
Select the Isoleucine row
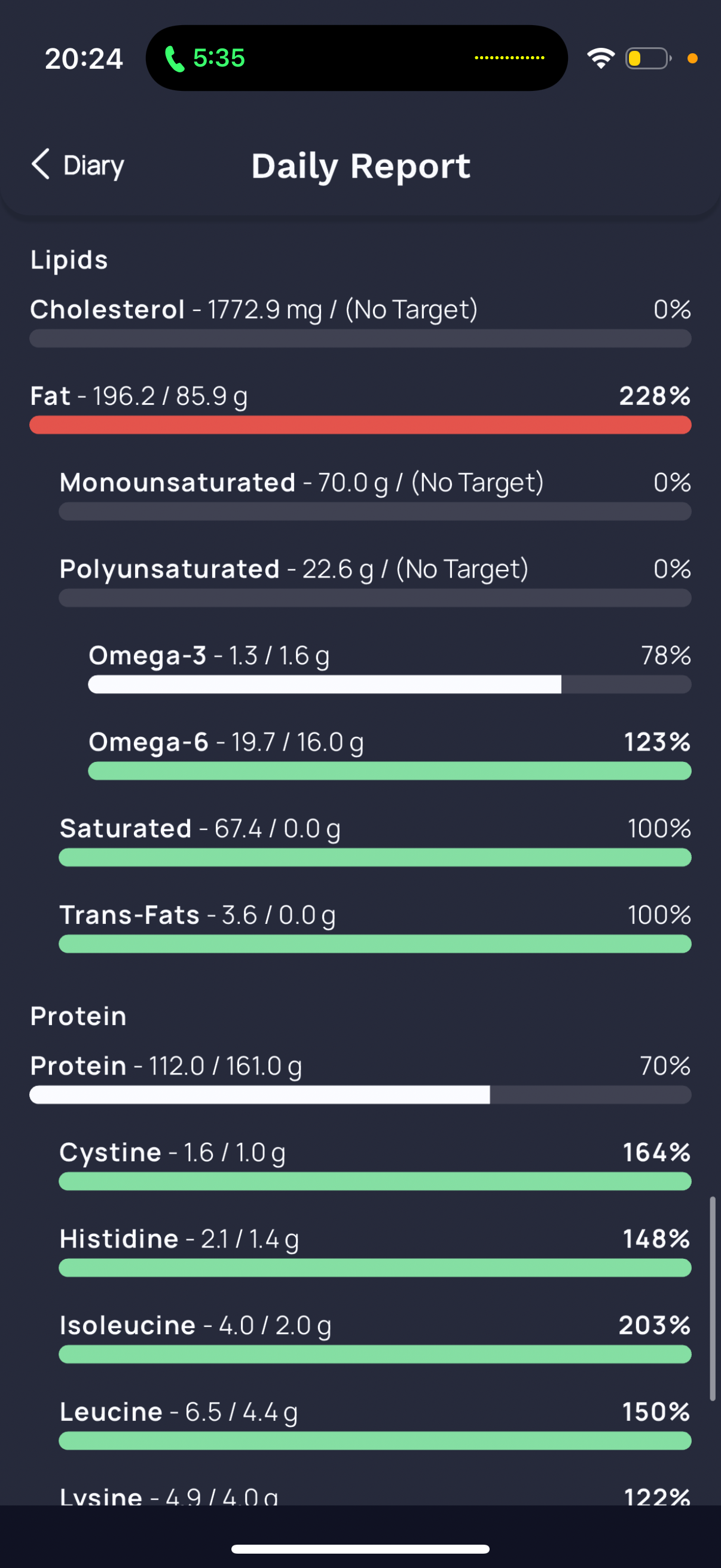pos(375,1337)
